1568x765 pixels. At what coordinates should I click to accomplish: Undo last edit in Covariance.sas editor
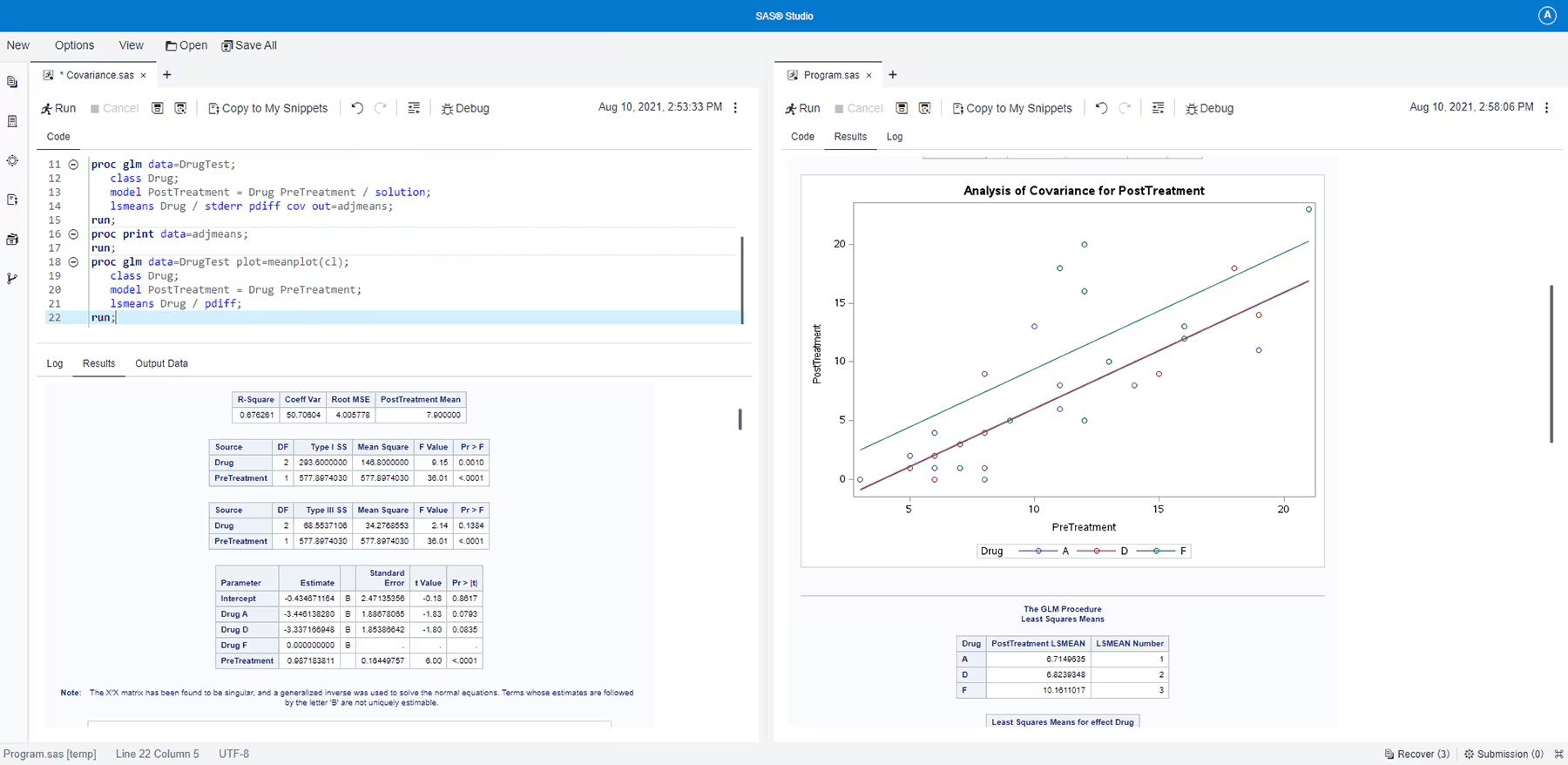357,108
